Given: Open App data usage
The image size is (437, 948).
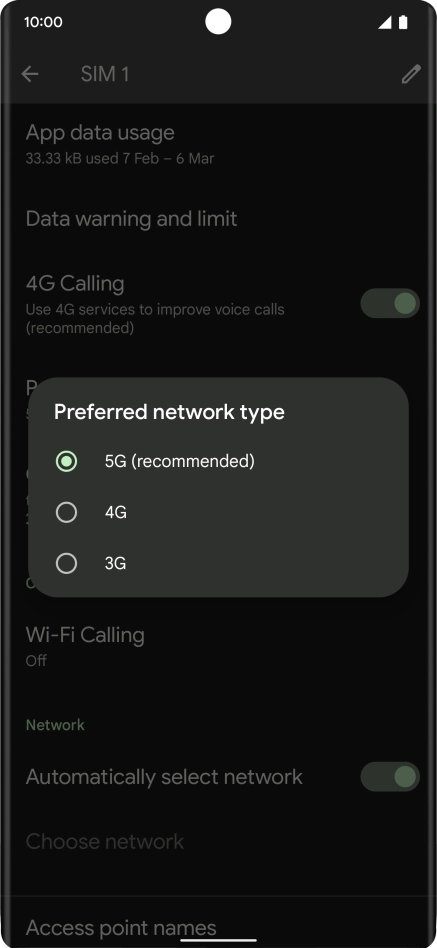Looking at the screenshot, I should click(x=218, y=144).
